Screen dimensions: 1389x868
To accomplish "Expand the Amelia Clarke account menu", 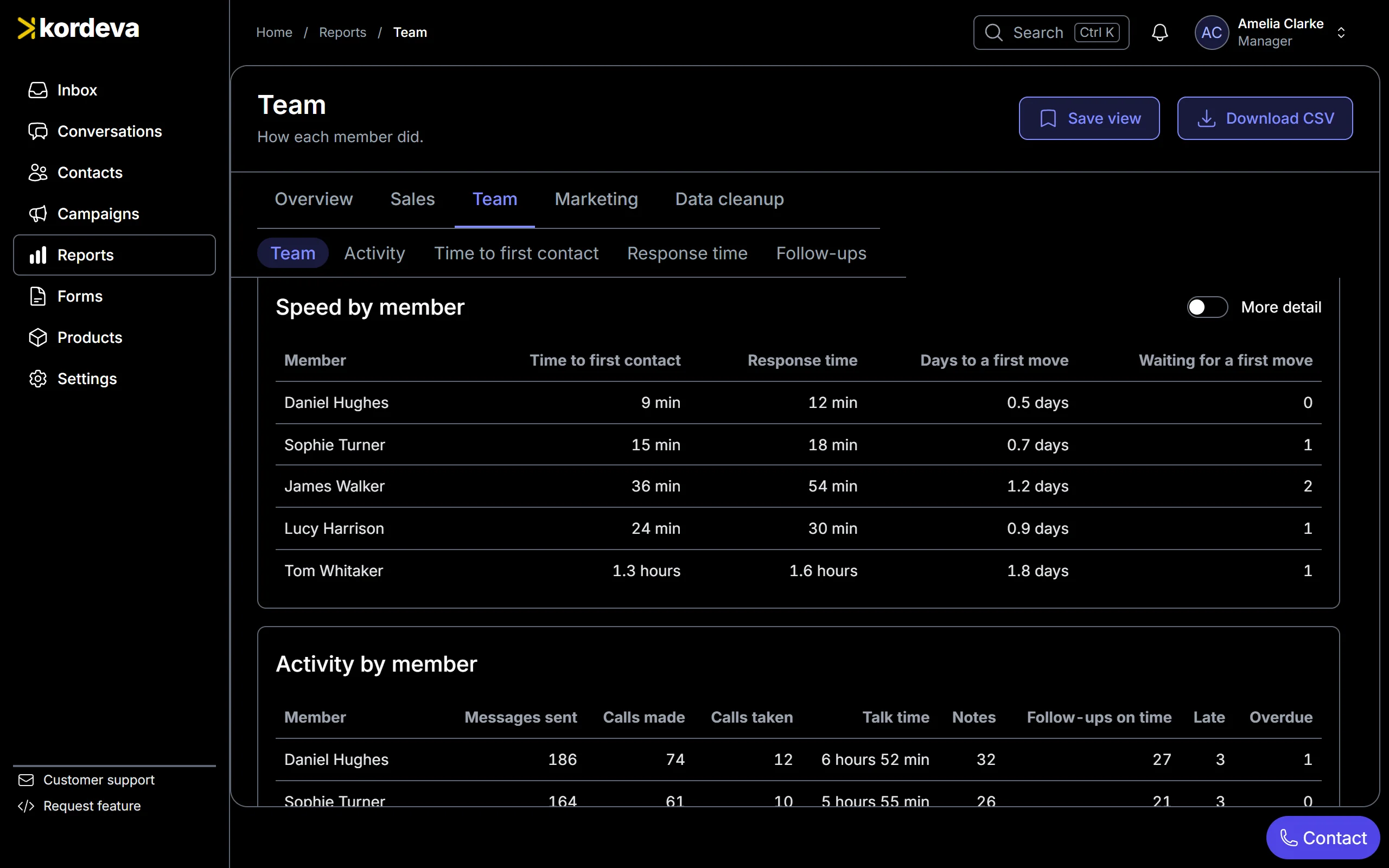I will [x=1271, y=33].
